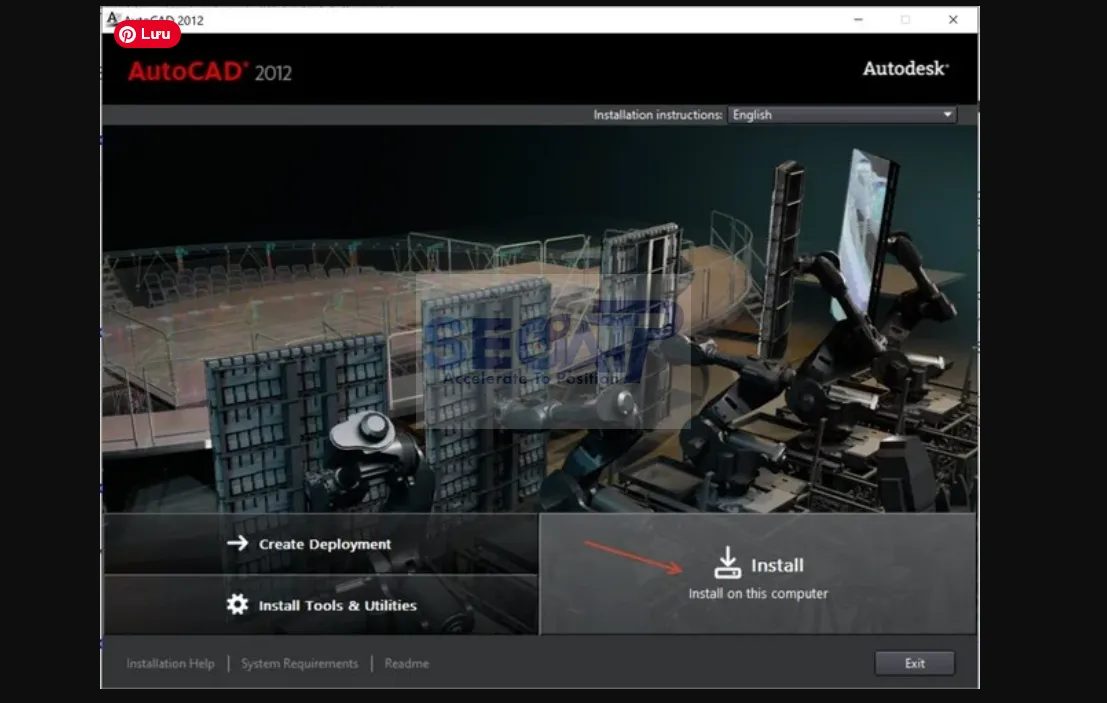The height and width of the screenshot is (703, 1107).
Task: View System Requirements
Action: coord(299,663)
